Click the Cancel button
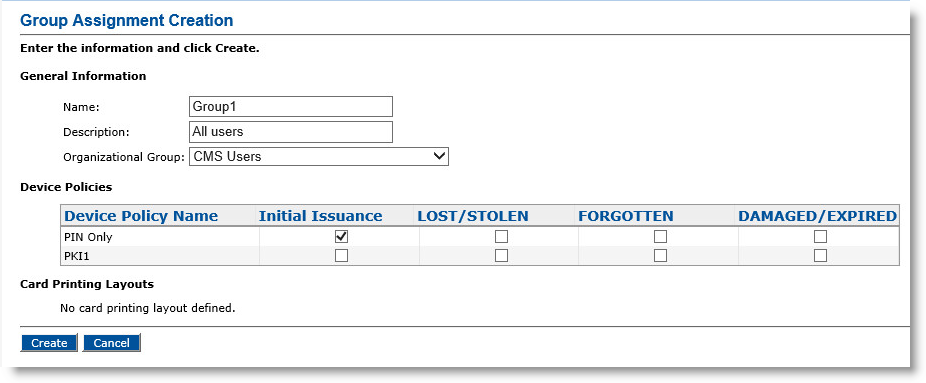 [x=111, y=343]
